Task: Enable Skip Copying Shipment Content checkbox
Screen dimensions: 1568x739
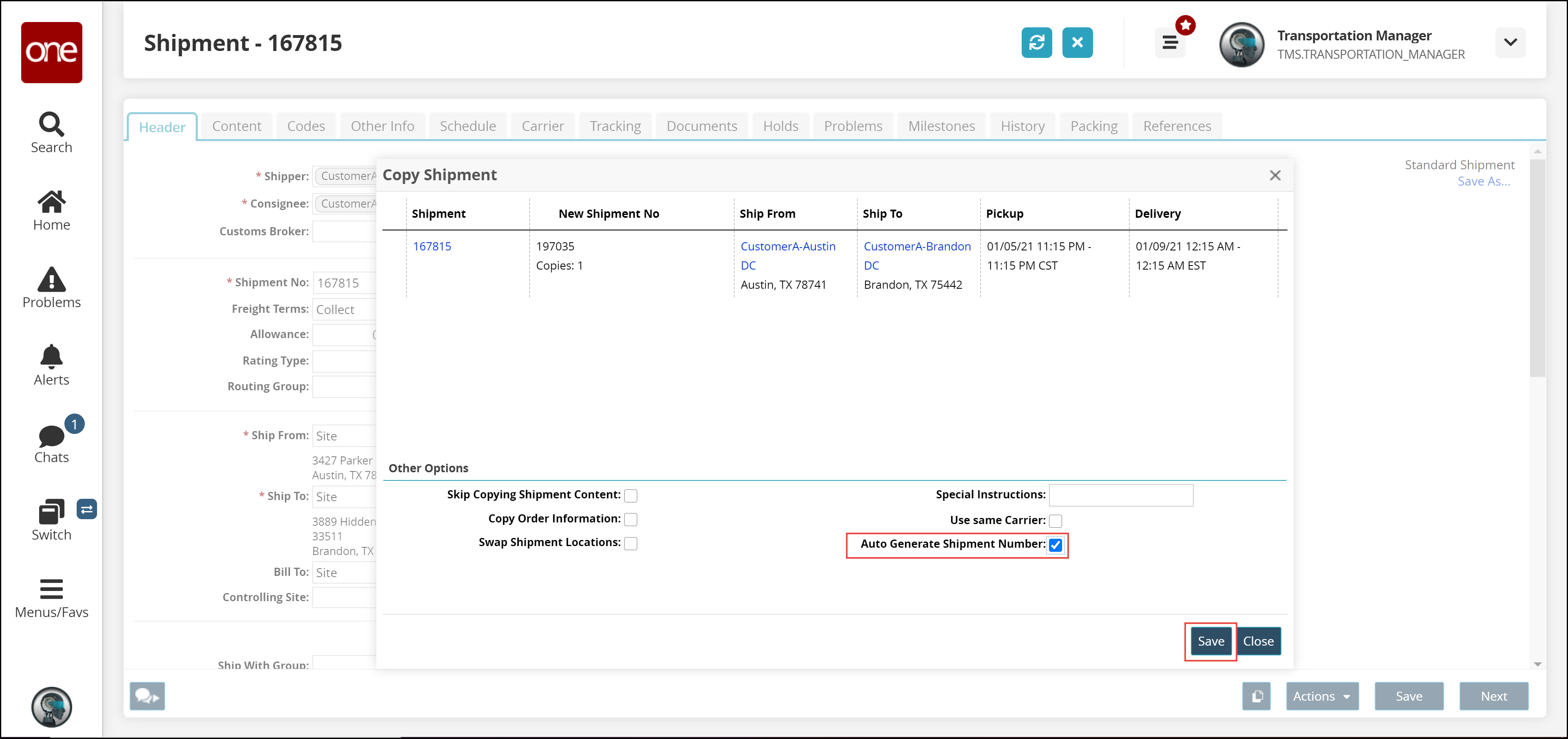Action: click(x=631, y=496)
